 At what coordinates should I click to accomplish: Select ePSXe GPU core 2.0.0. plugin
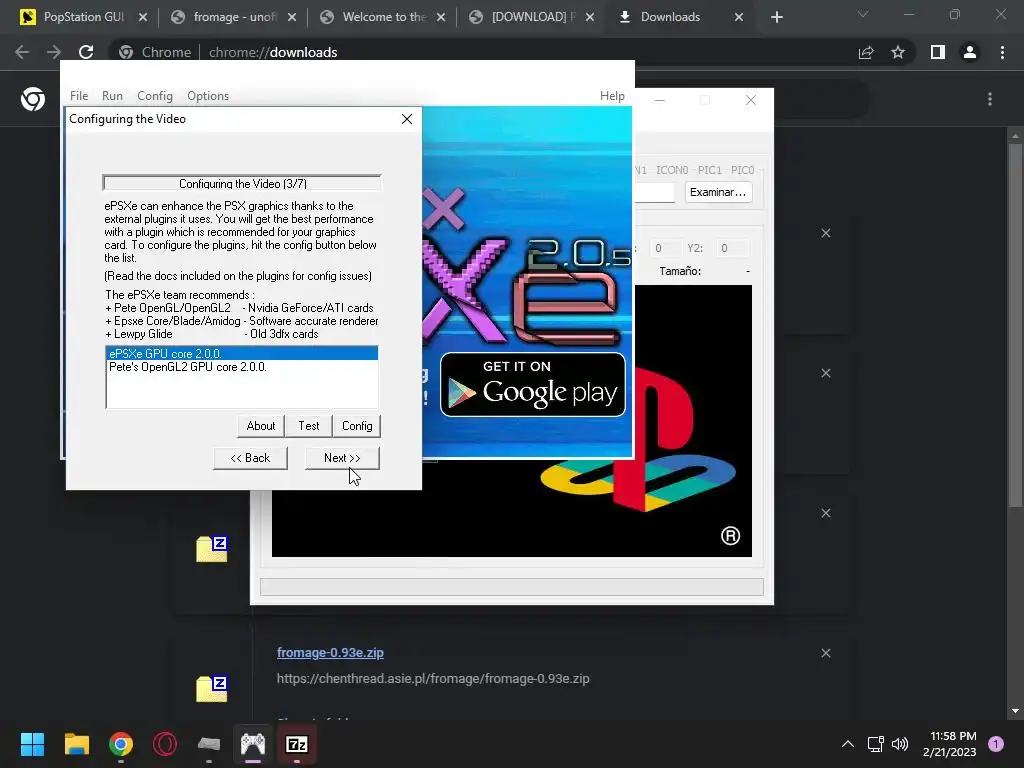(242, 353)
